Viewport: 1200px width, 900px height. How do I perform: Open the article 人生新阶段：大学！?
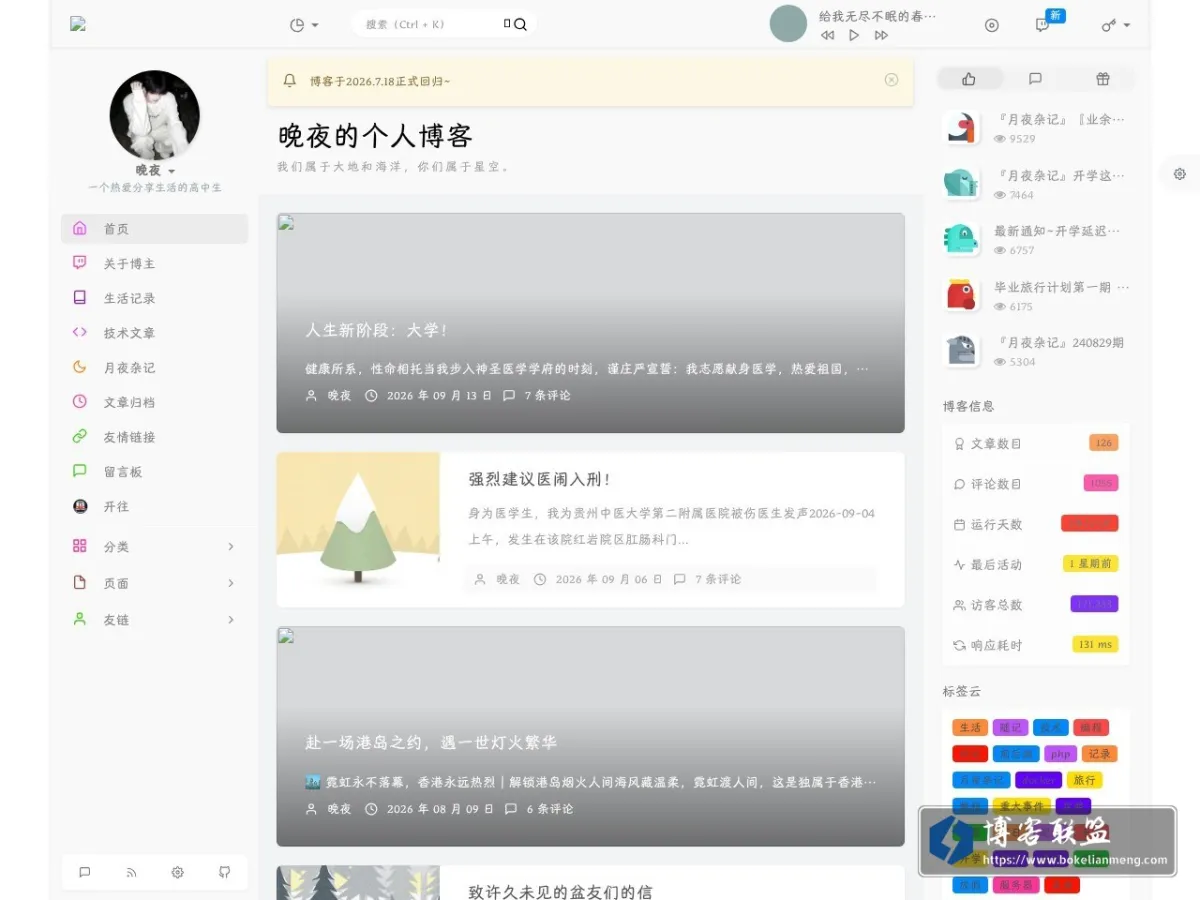[x=376, y=330]
